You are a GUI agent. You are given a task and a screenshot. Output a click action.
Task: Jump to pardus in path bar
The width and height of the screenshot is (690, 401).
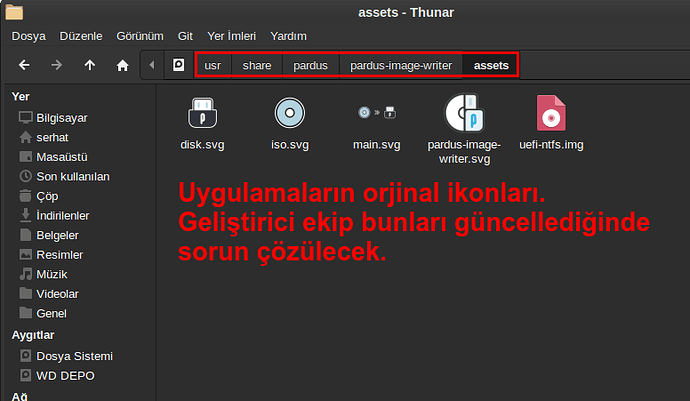pos(311,65)
